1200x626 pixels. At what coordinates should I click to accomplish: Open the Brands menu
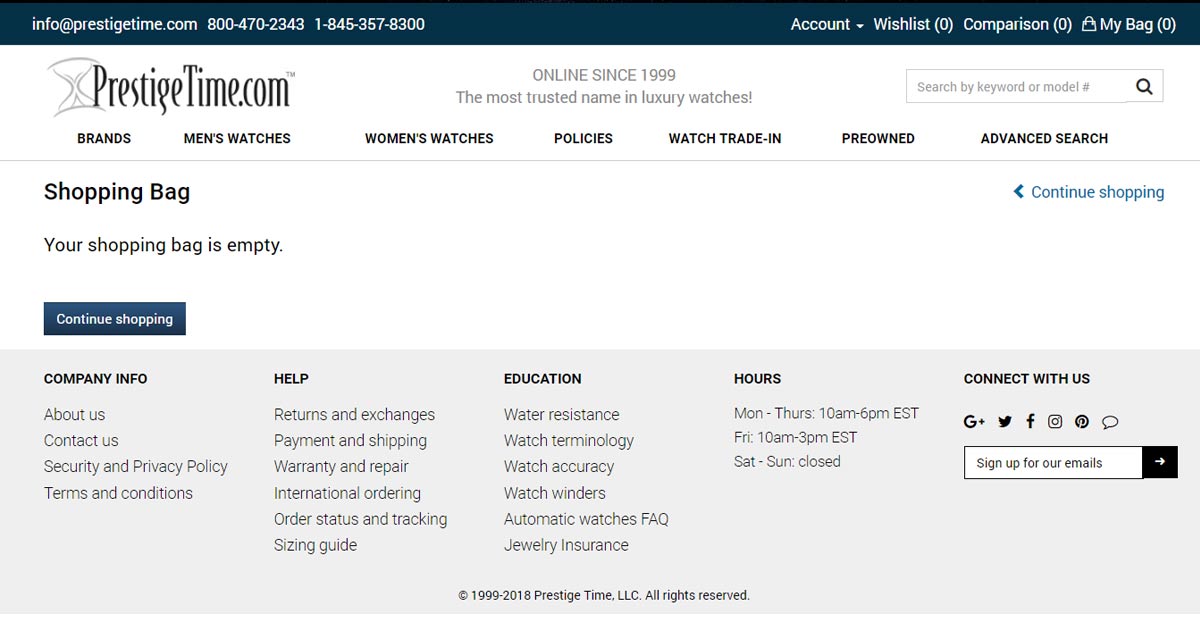pyautogui.click(x=104, y=138)
